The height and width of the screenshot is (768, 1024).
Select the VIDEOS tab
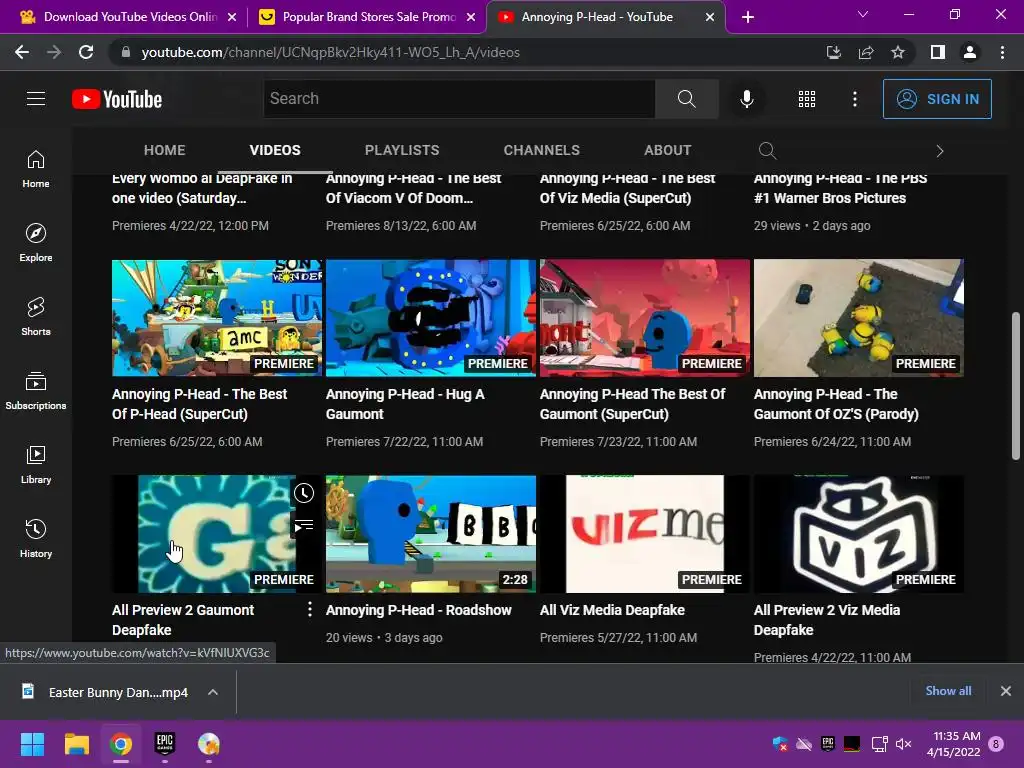click(275, 150)
